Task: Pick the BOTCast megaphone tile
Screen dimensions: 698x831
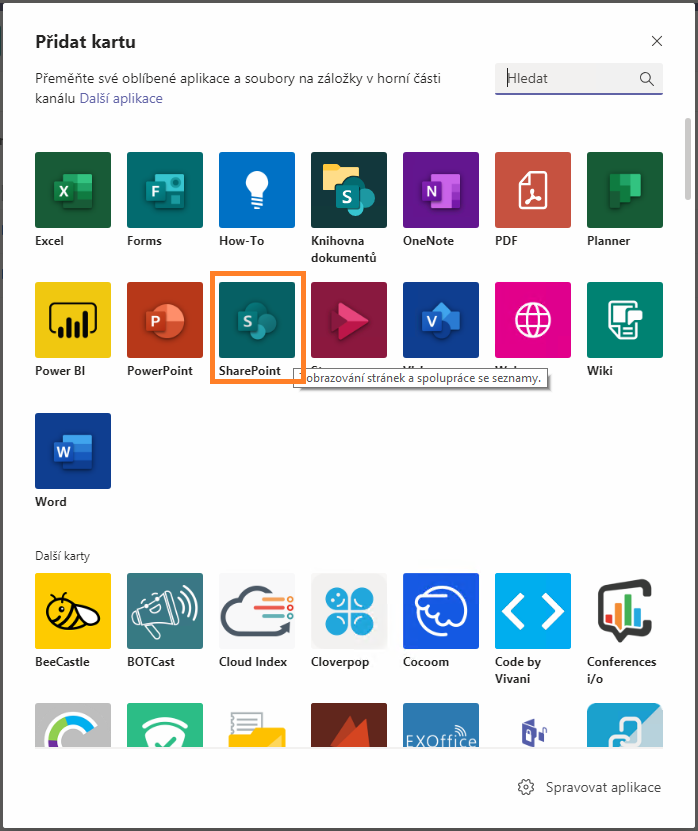Action: pyautogui.click(x=165, y=611)
